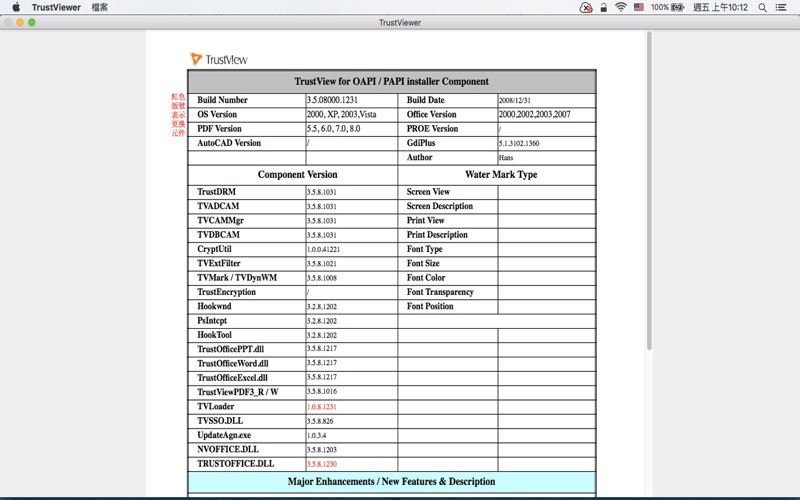
Task: Click the clock showing 週五 上午10:12
Action: click(720, 7)
